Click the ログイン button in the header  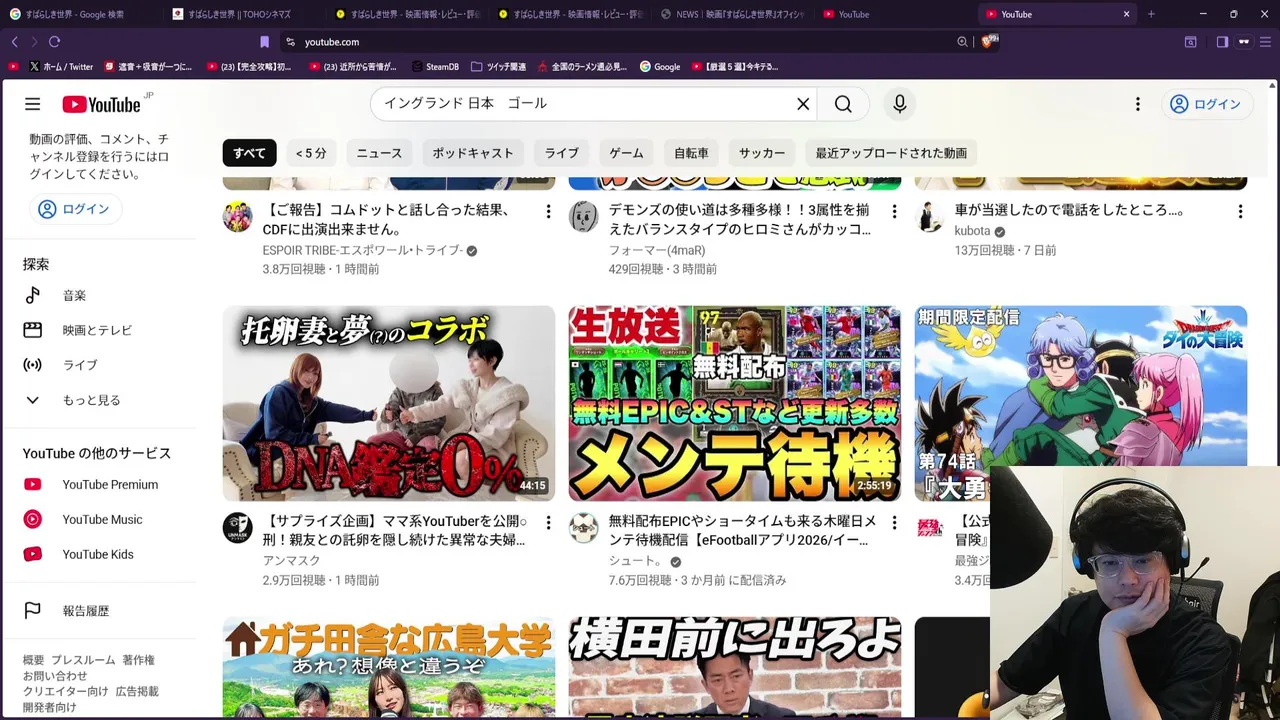(x=1206, y=104)
